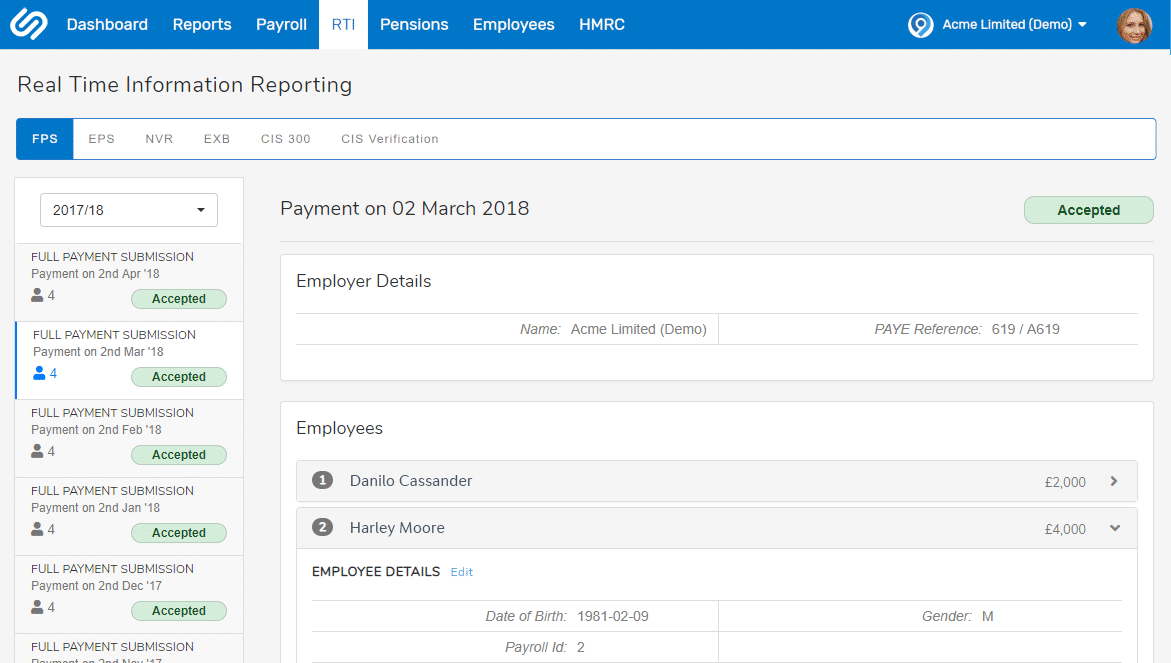Image resolution: width=1171 pixels, height=663 pixels.
Task: Click Accepted badge for 2nd Dec '17
Action: click(178, 611)
